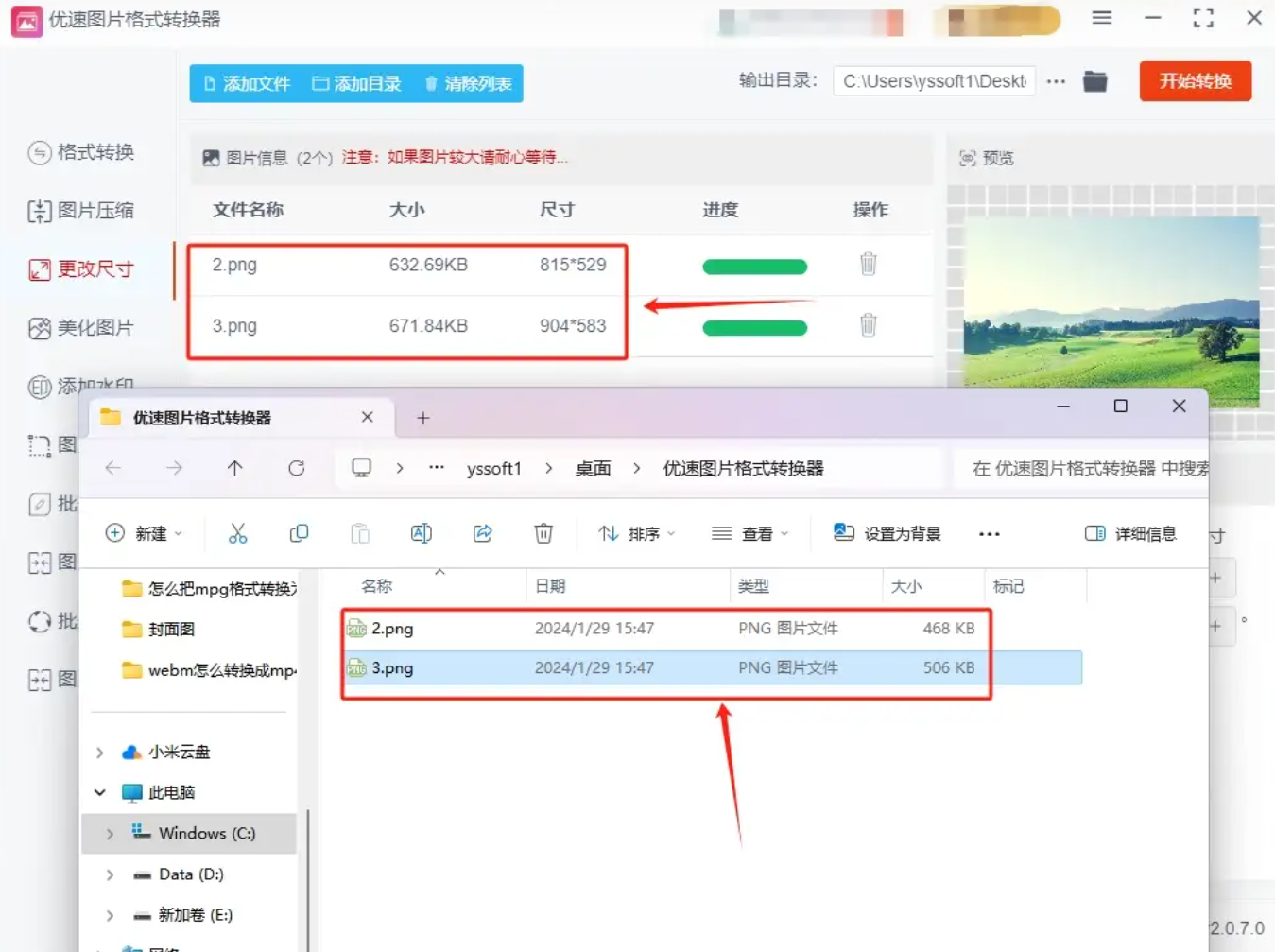Go forward in File Explorer
Screen dimensions: 1275x952
point(174,468)
